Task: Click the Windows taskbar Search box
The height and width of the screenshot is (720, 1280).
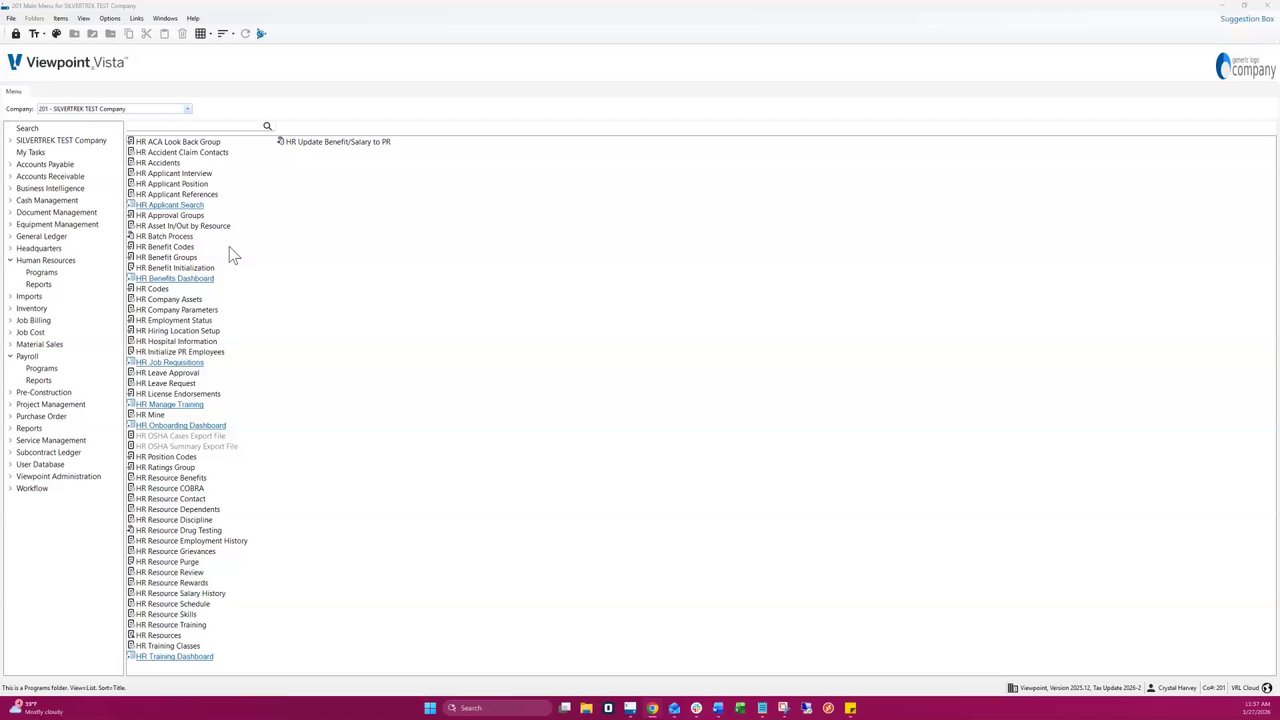Action: click(496, 708)
